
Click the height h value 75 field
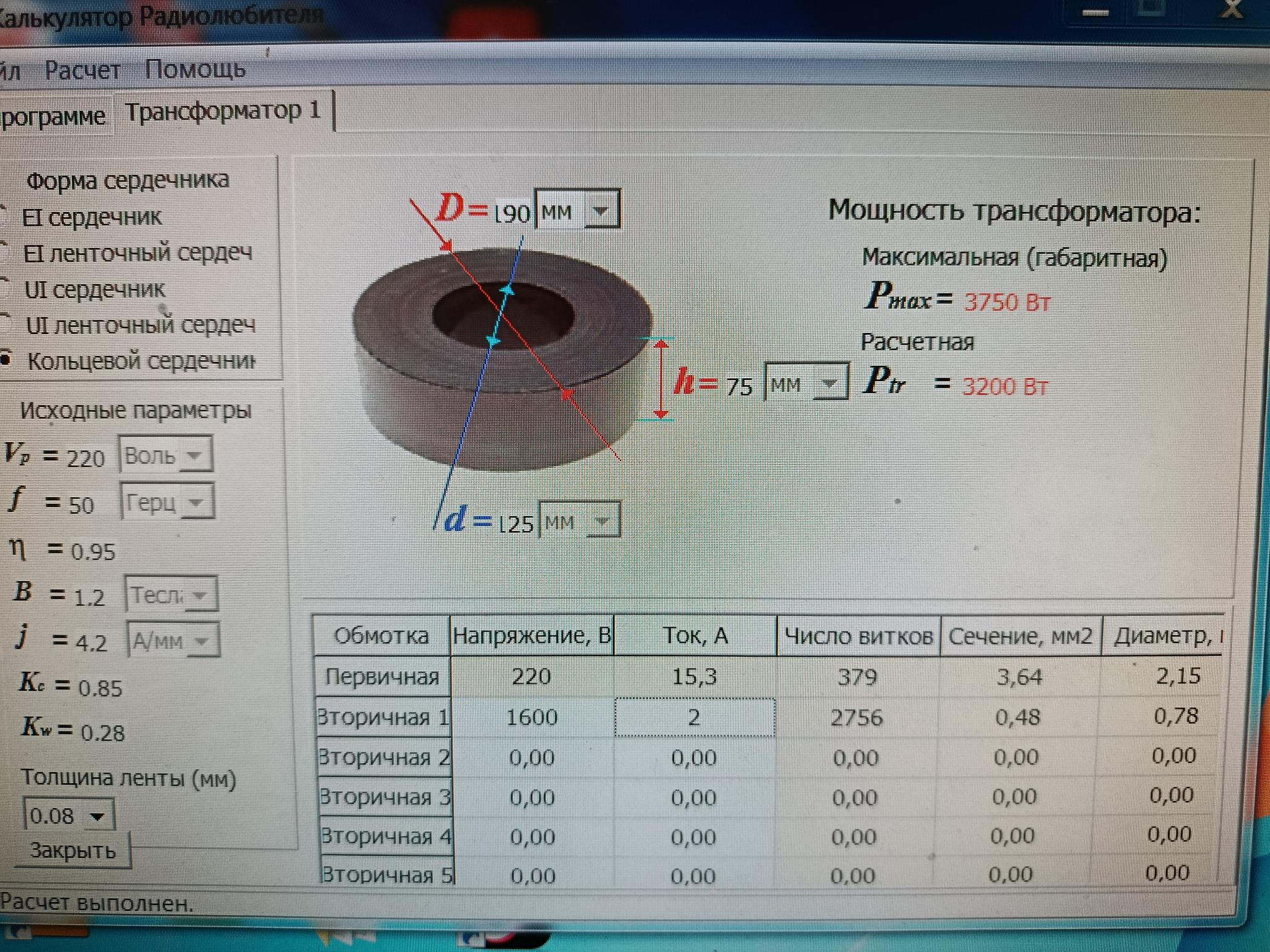coord(739,387)
